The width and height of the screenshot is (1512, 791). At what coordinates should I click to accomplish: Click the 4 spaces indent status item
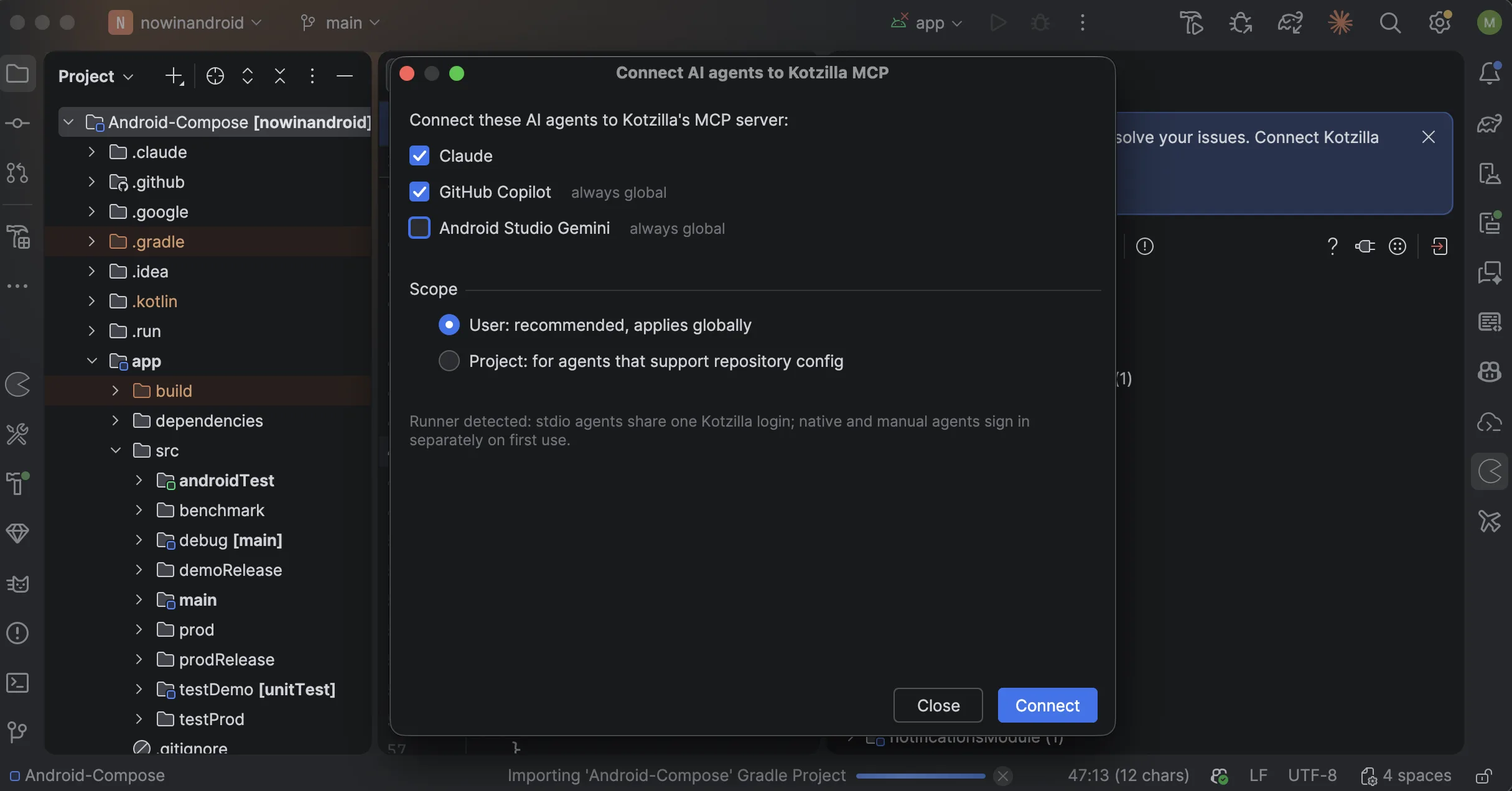[x=1406, y=775]
